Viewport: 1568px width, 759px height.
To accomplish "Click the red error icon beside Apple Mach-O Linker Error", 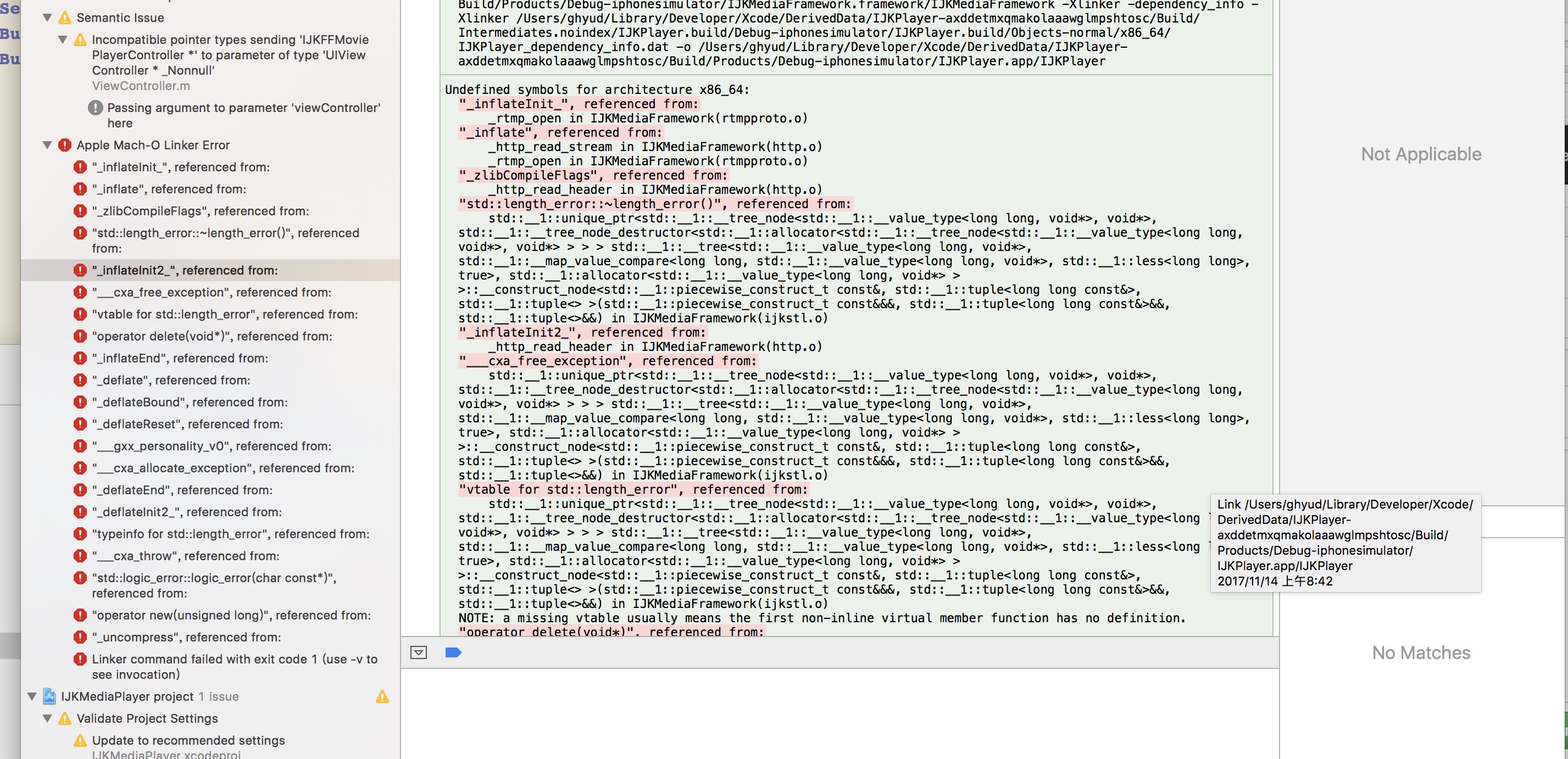I will [64, 145].
